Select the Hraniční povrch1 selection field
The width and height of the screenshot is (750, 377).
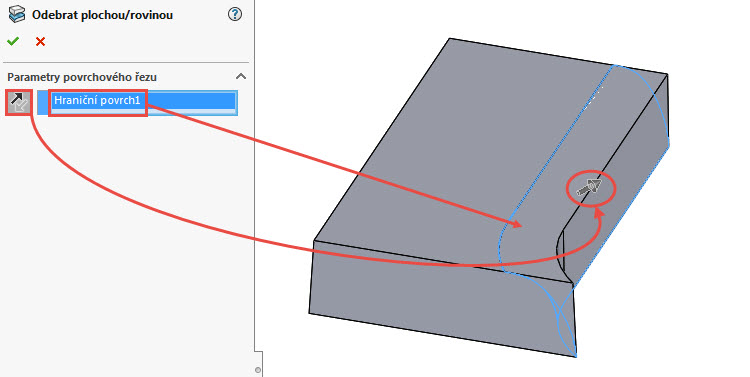click(x=137, y=102)
